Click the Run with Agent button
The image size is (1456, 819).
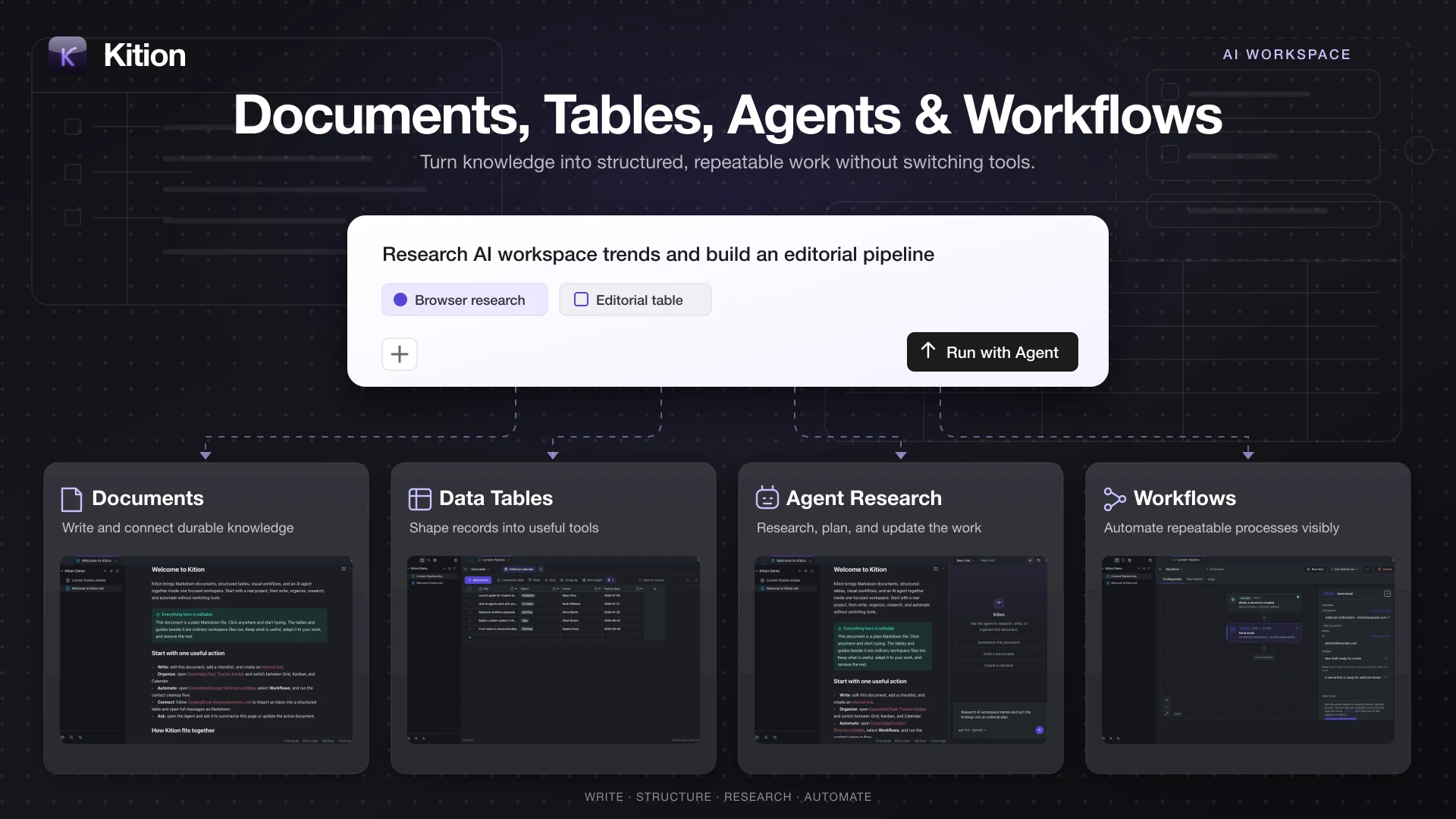[x=993, y=352]
